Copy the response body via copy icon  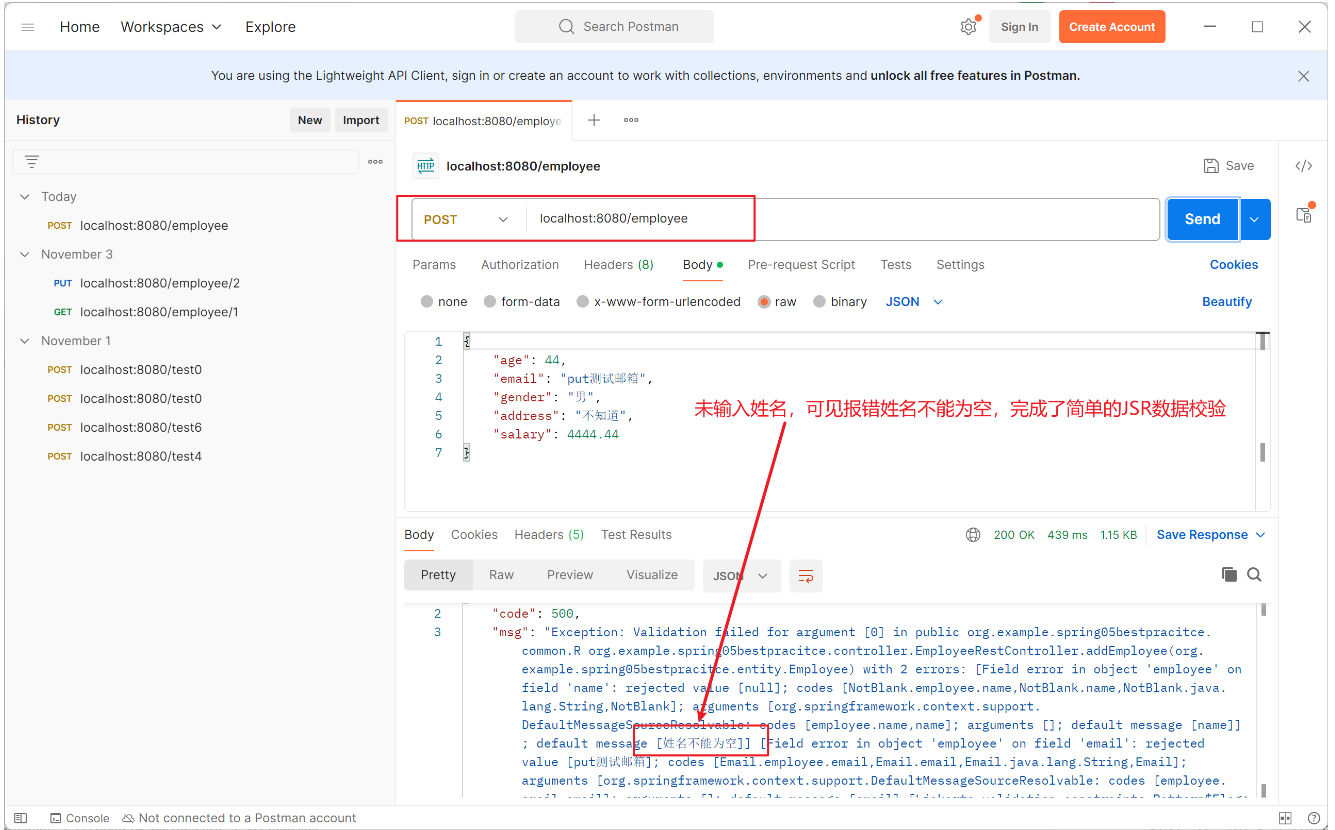[1229, 575]
